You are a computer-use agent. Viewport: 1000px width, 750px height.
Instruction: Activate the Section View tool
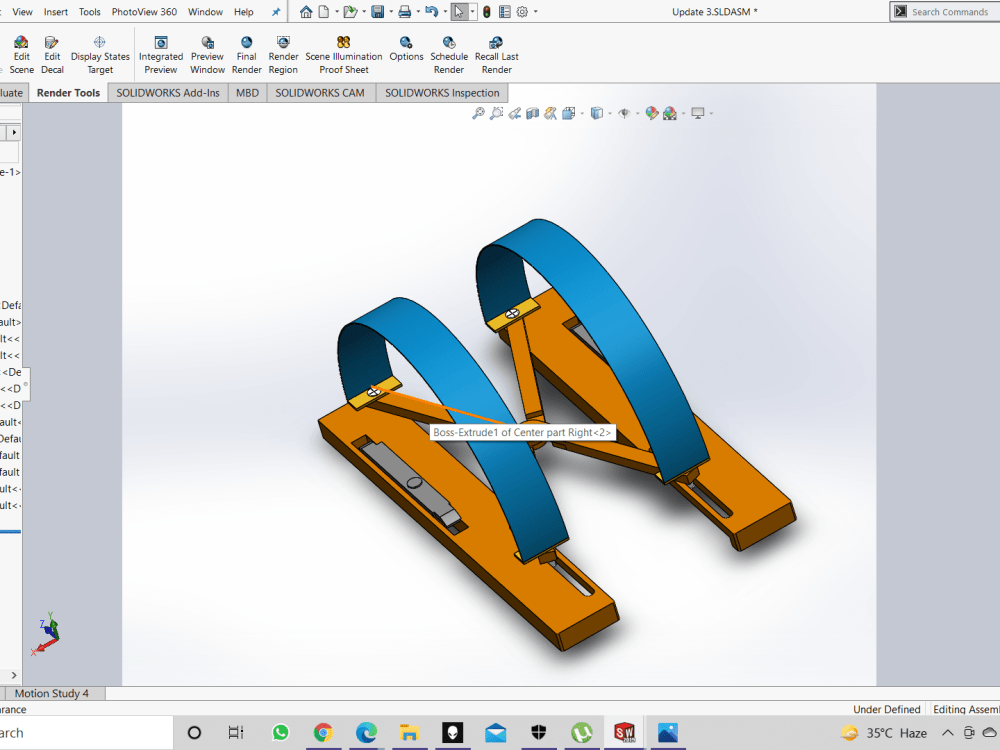(x=533, y=113)
